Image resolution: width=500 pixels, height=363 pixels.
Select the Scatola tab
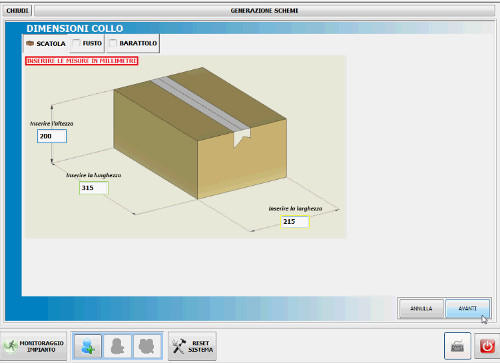click(x=46, y=43)
